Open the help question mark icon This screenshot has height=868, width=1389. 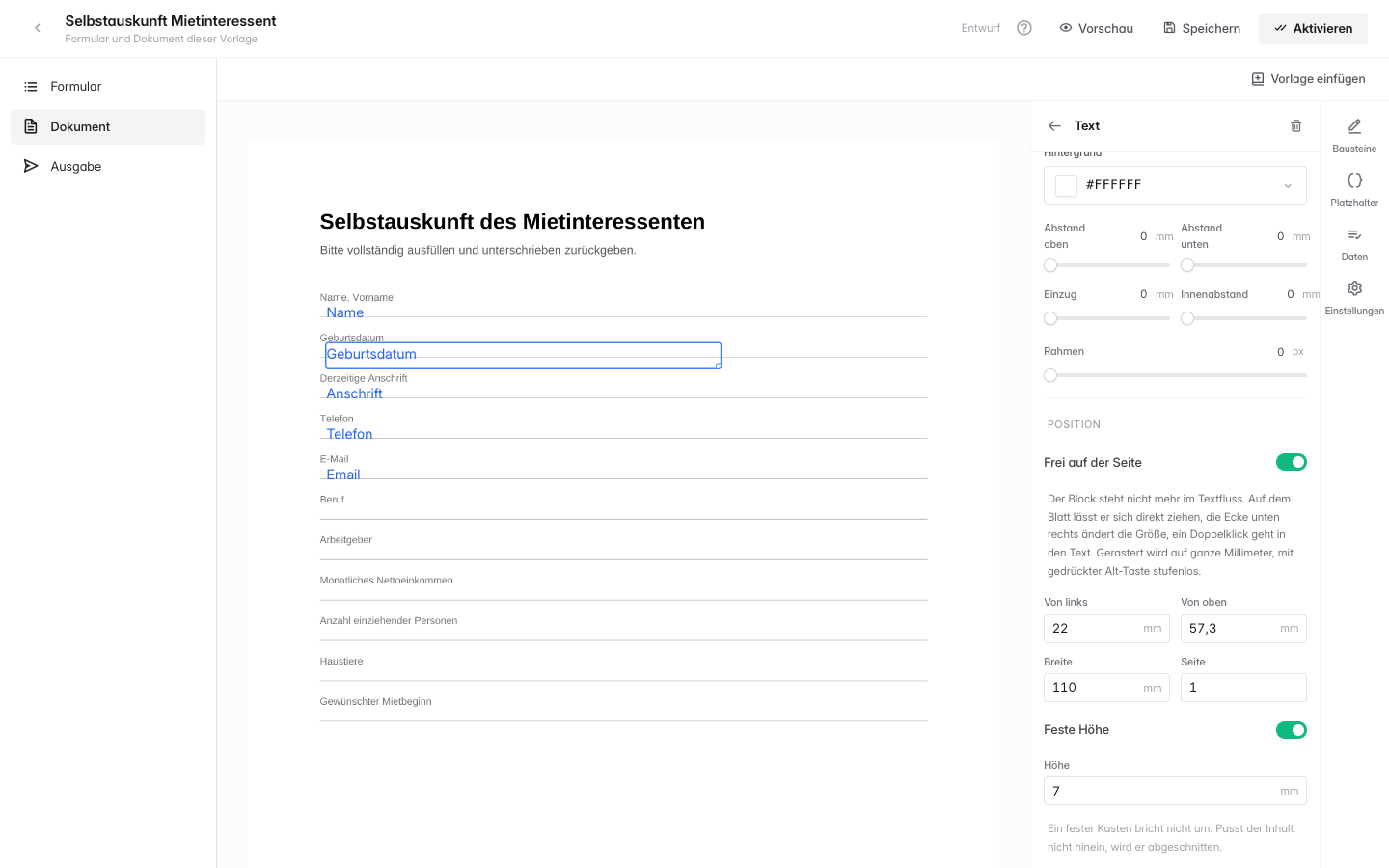click(1024, 28)
